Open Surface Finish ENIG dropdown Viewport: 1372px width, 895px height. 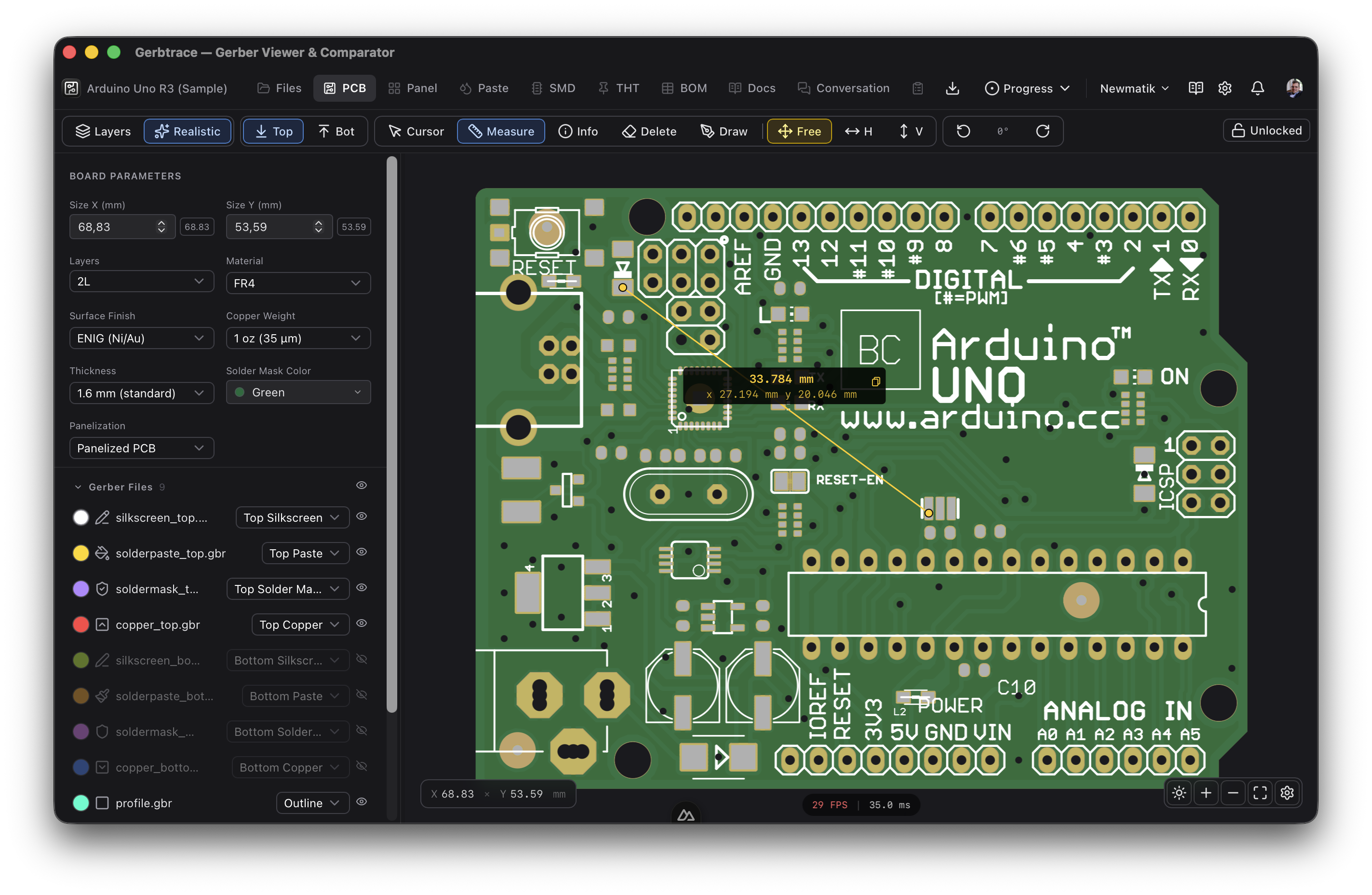click(x=141, y=338)
